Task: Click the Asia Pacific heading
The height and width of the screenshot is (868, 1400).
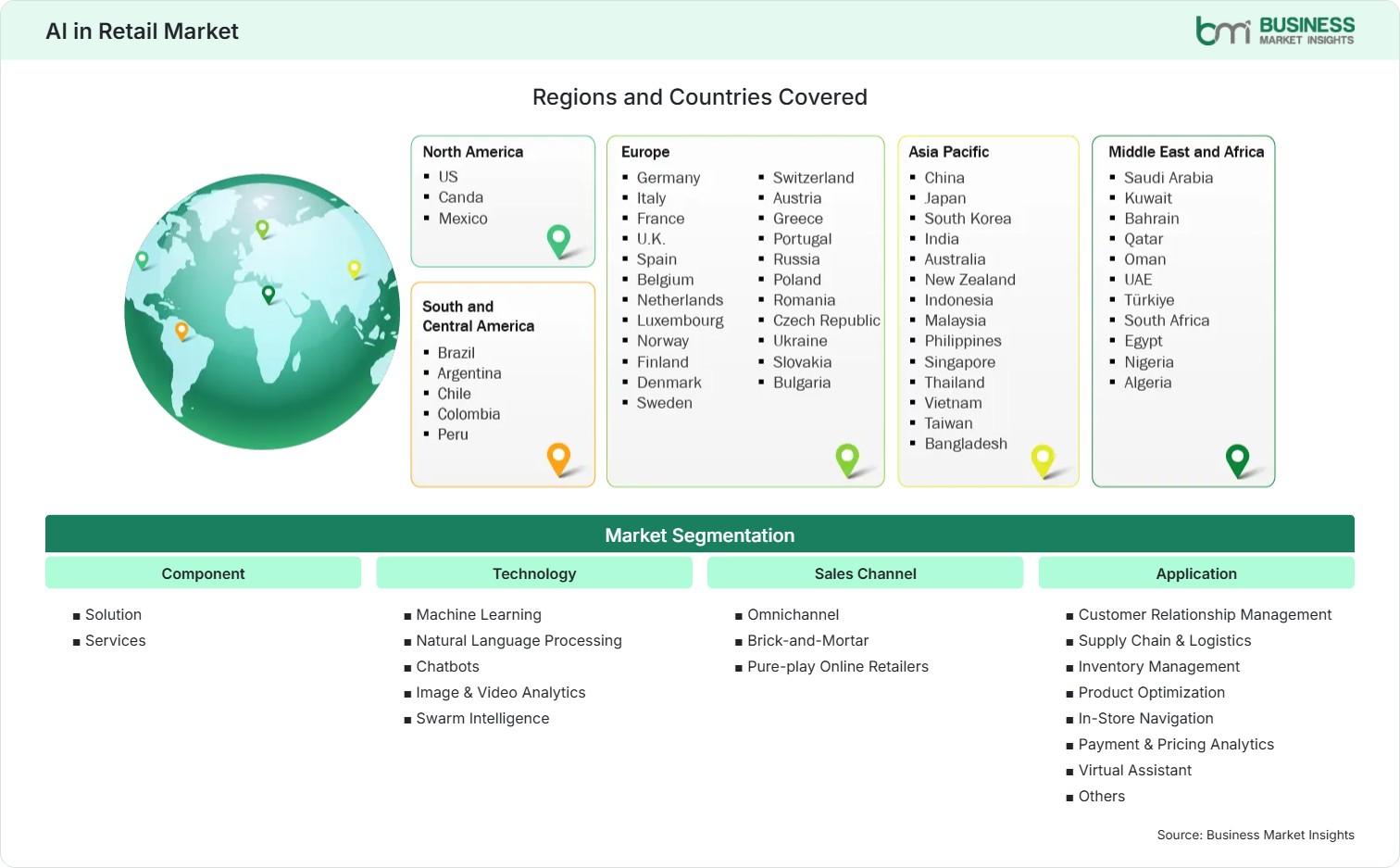Action: click(x=949, y=152)
